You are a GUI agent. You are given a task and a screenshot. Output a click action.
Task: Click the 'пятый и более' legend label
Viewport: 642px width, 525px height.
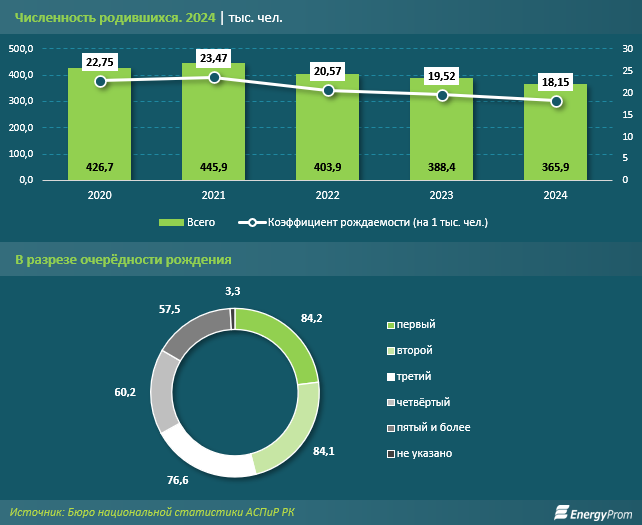433,427
